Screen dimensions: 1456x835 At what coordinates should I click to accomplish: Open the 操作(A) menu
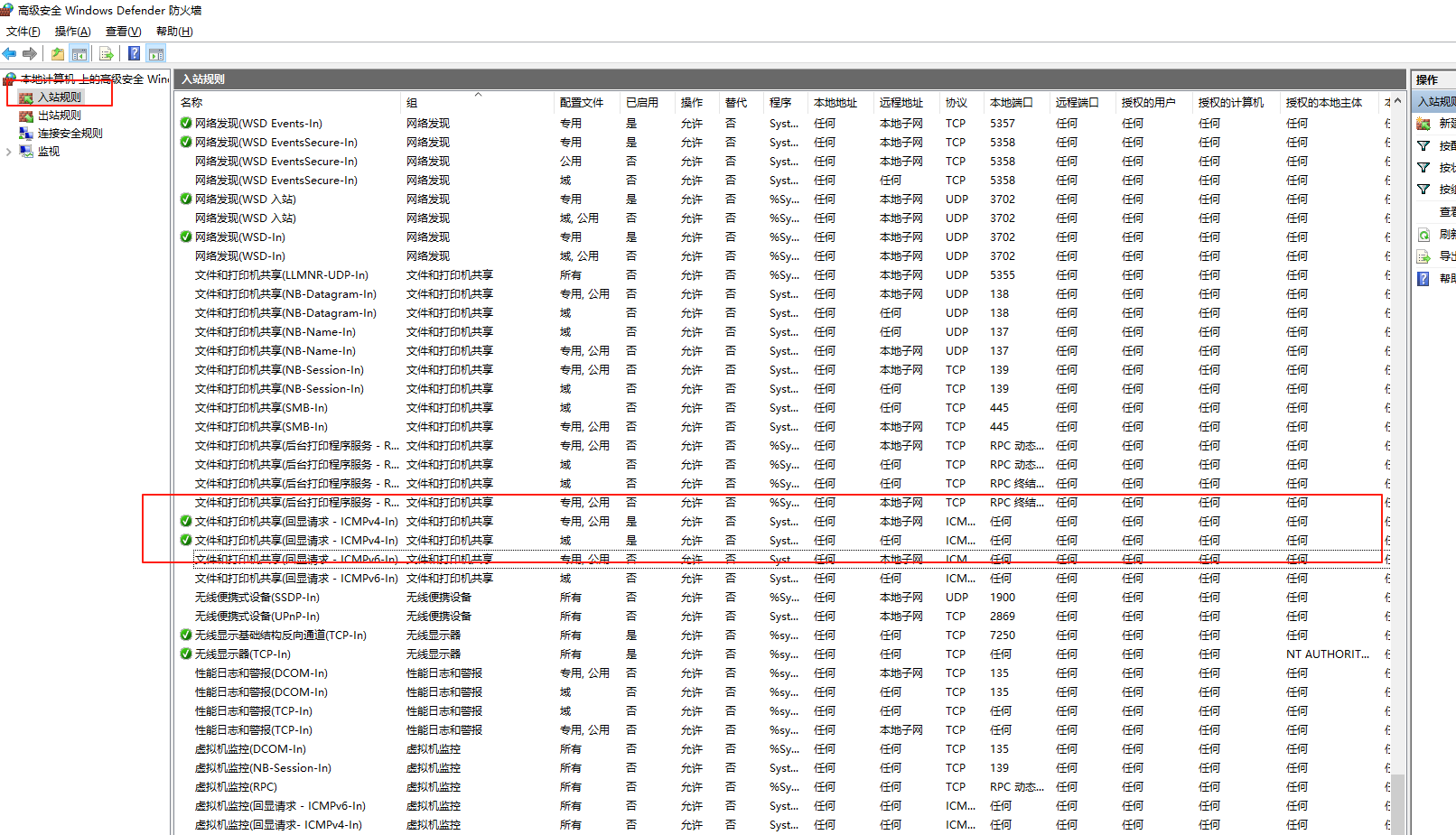tap(72, 32)
